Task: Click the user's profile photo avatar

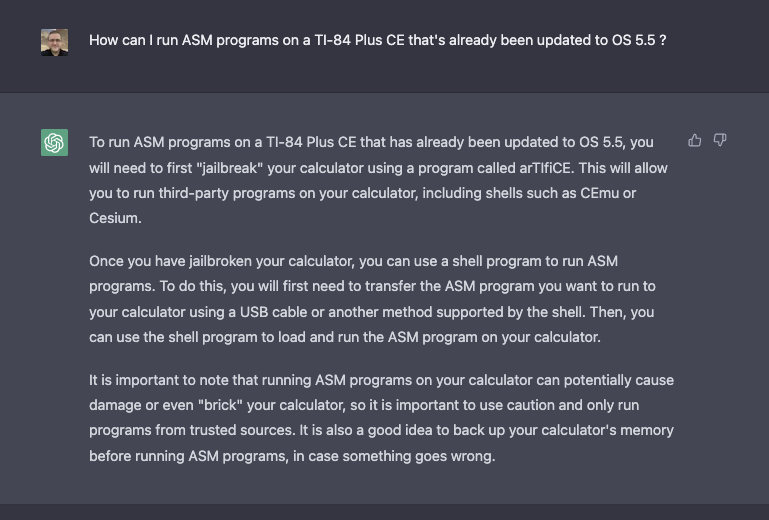Action: point(54,42)
